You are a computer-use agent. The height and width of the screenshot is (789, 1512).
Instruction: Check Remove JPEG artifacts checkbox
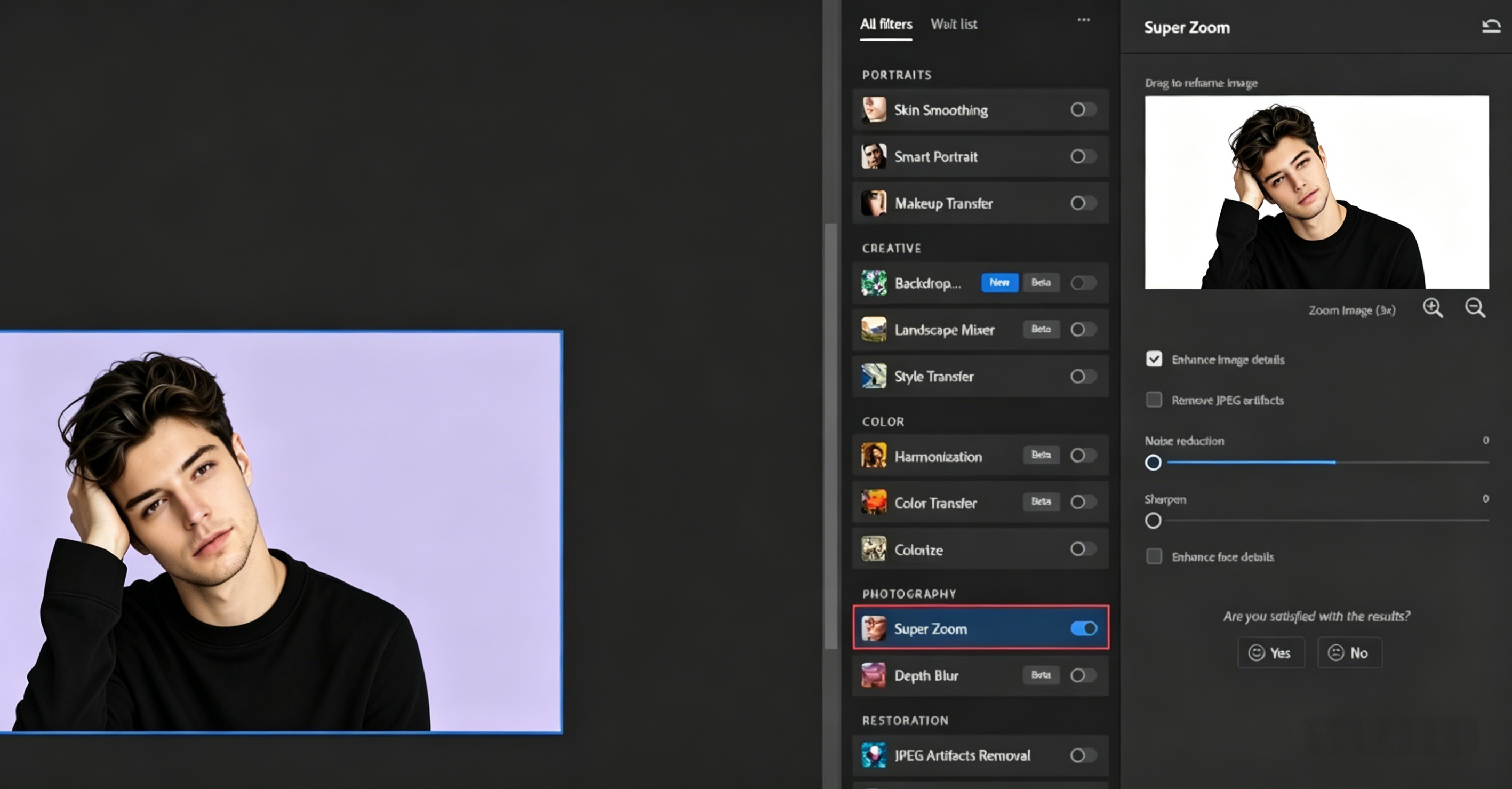(x=1154, y=400)
